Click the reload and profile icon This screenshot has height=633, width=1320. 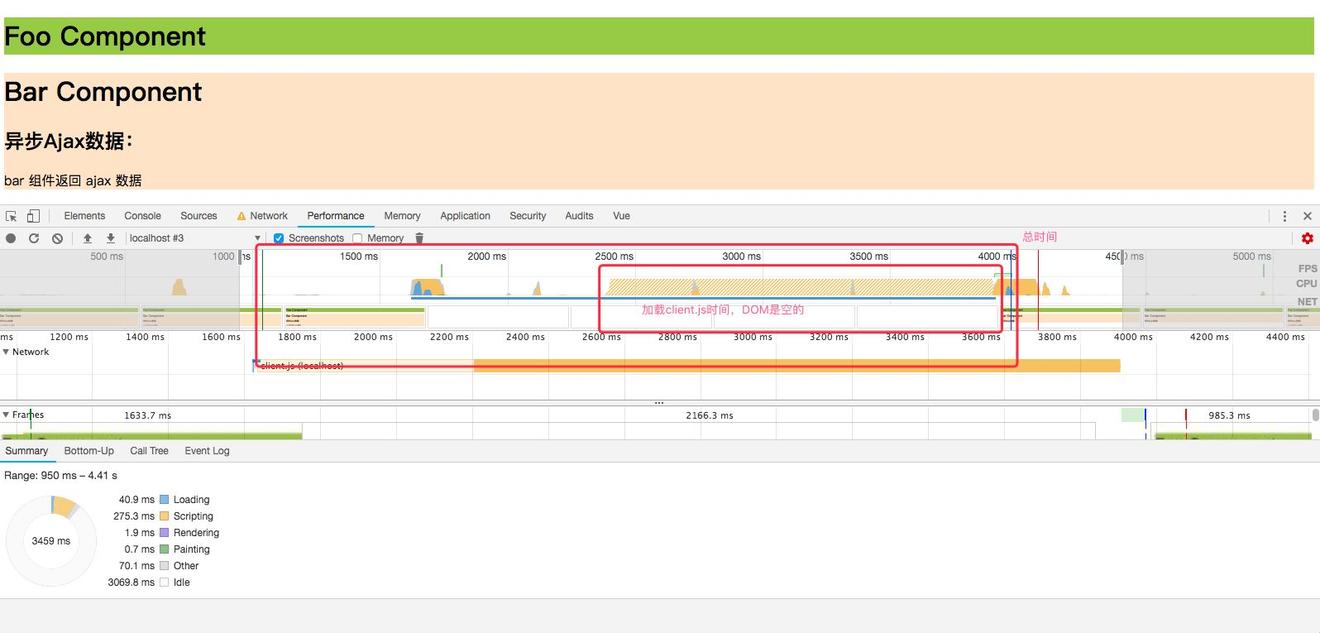click(34, 238)
